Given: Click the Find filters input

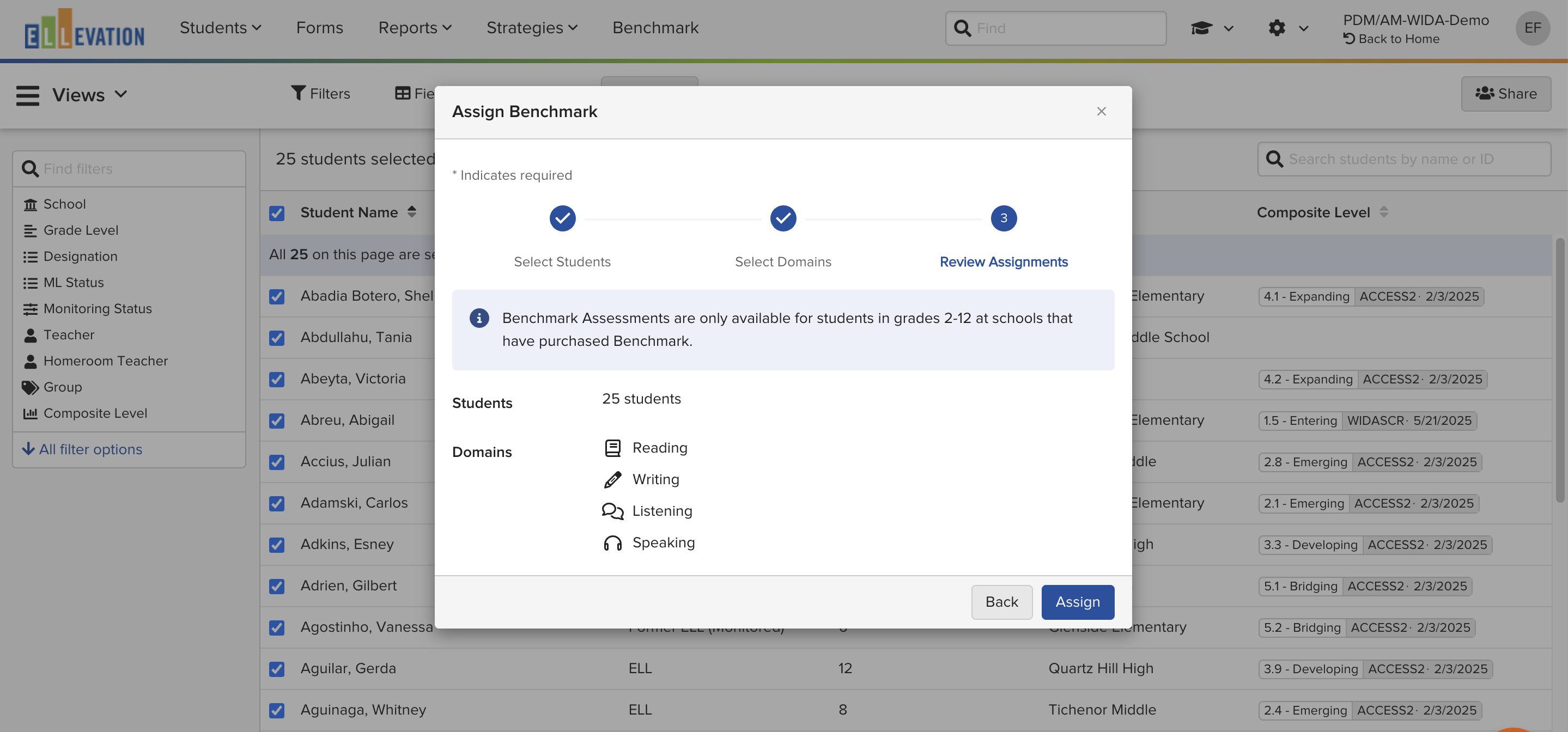Looking at the screenshot, I should pyautogui.click(x=129, y=168).
